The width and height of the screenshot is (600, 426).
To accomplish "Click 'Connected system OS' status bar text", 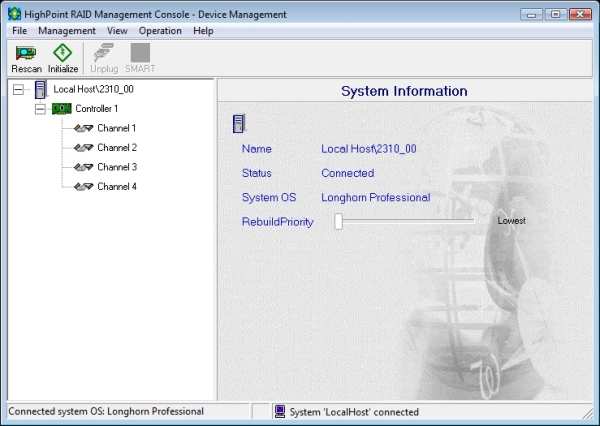I will click(x=106, y=411).
